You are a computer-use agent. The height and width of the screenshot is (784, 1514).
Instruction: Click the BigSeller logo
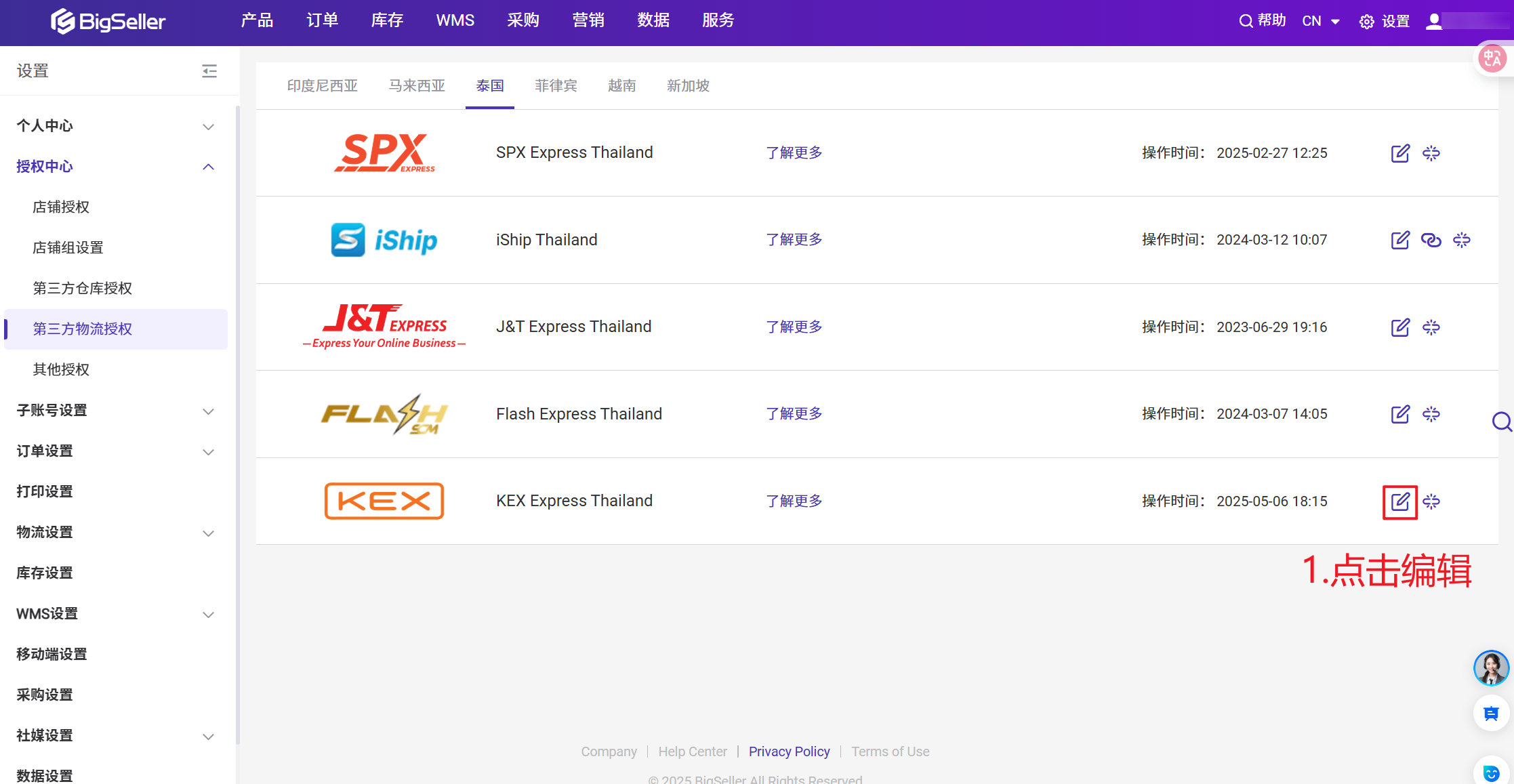click(108, 21)
